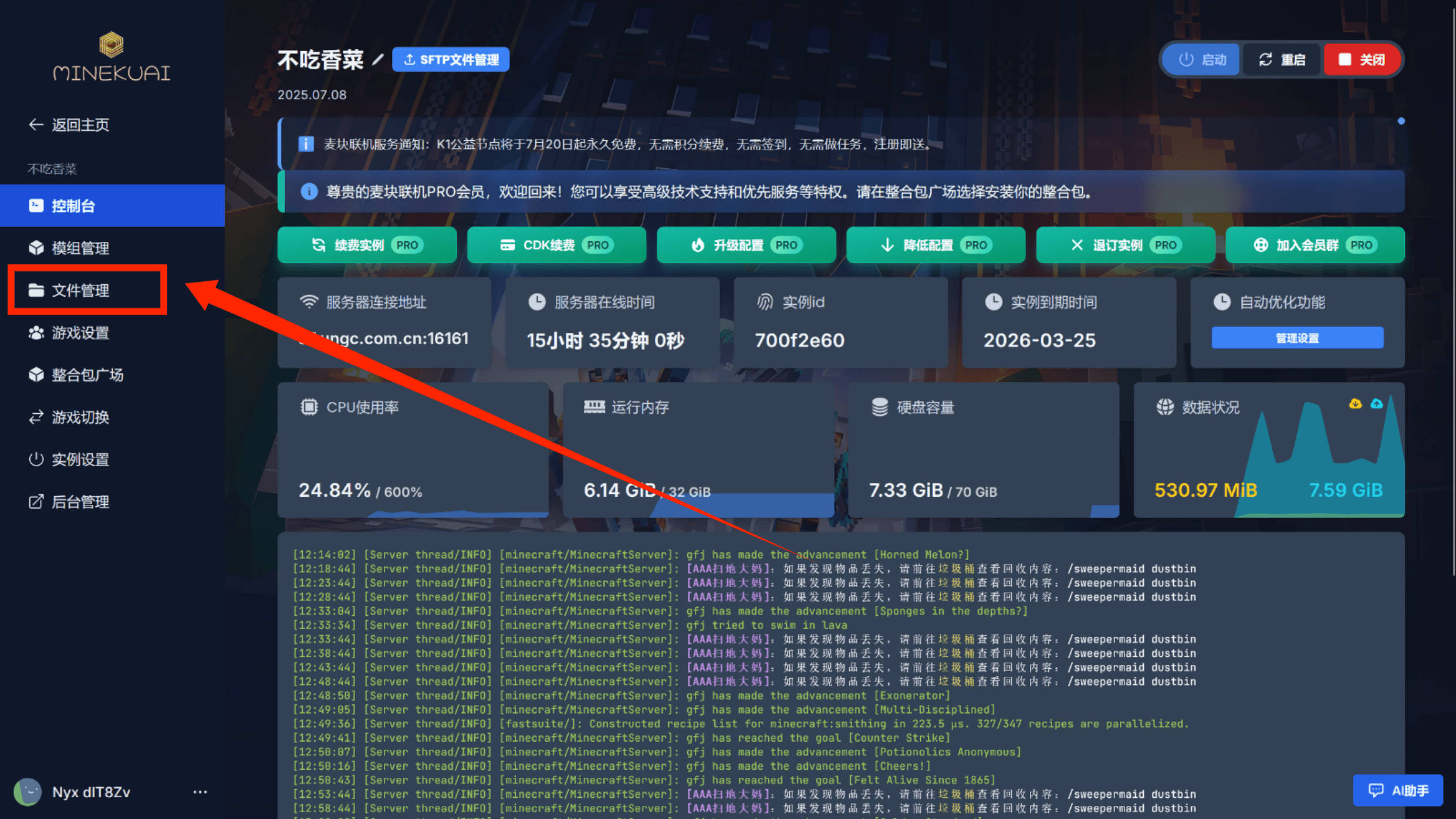Open the 整合包广场 marketplace icon
This screenshot has width=1456, height=819.
(36, 375)
